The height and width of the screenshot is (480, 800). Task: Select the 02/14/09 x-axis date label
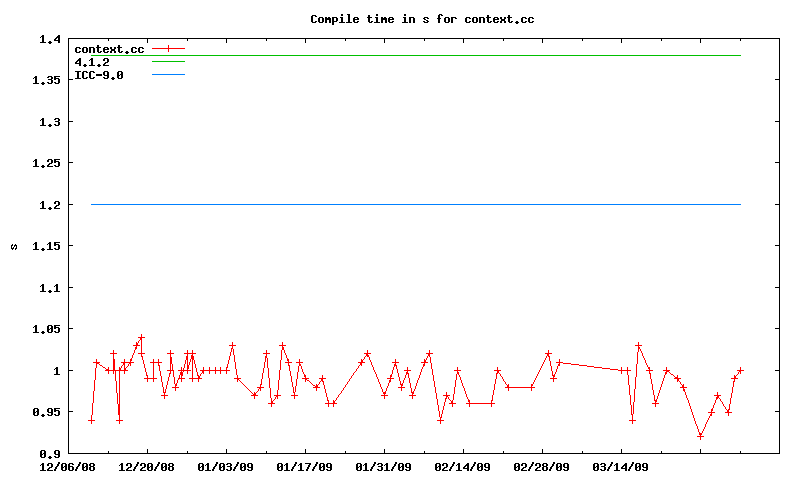click(463, 466)
